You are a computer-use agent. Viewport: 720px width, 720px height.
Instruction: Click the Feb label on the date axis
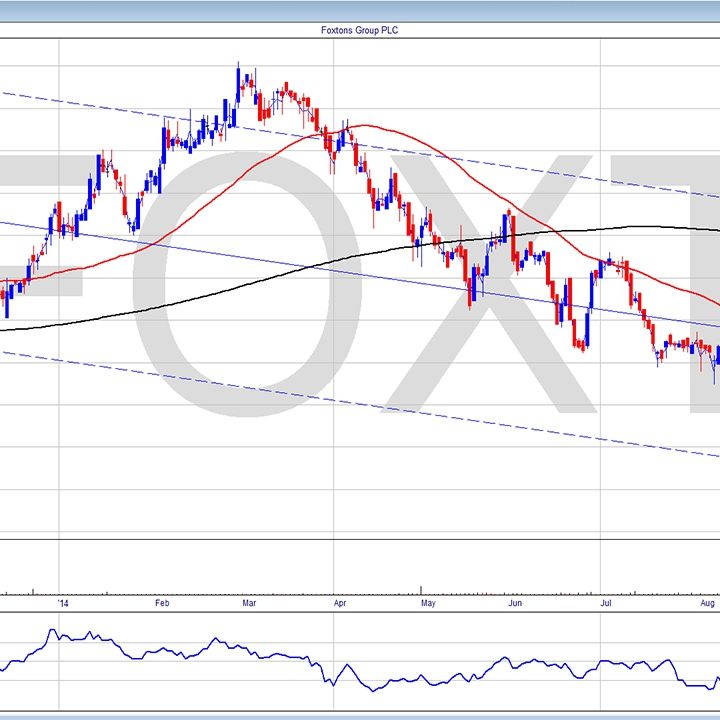[164, 603]
